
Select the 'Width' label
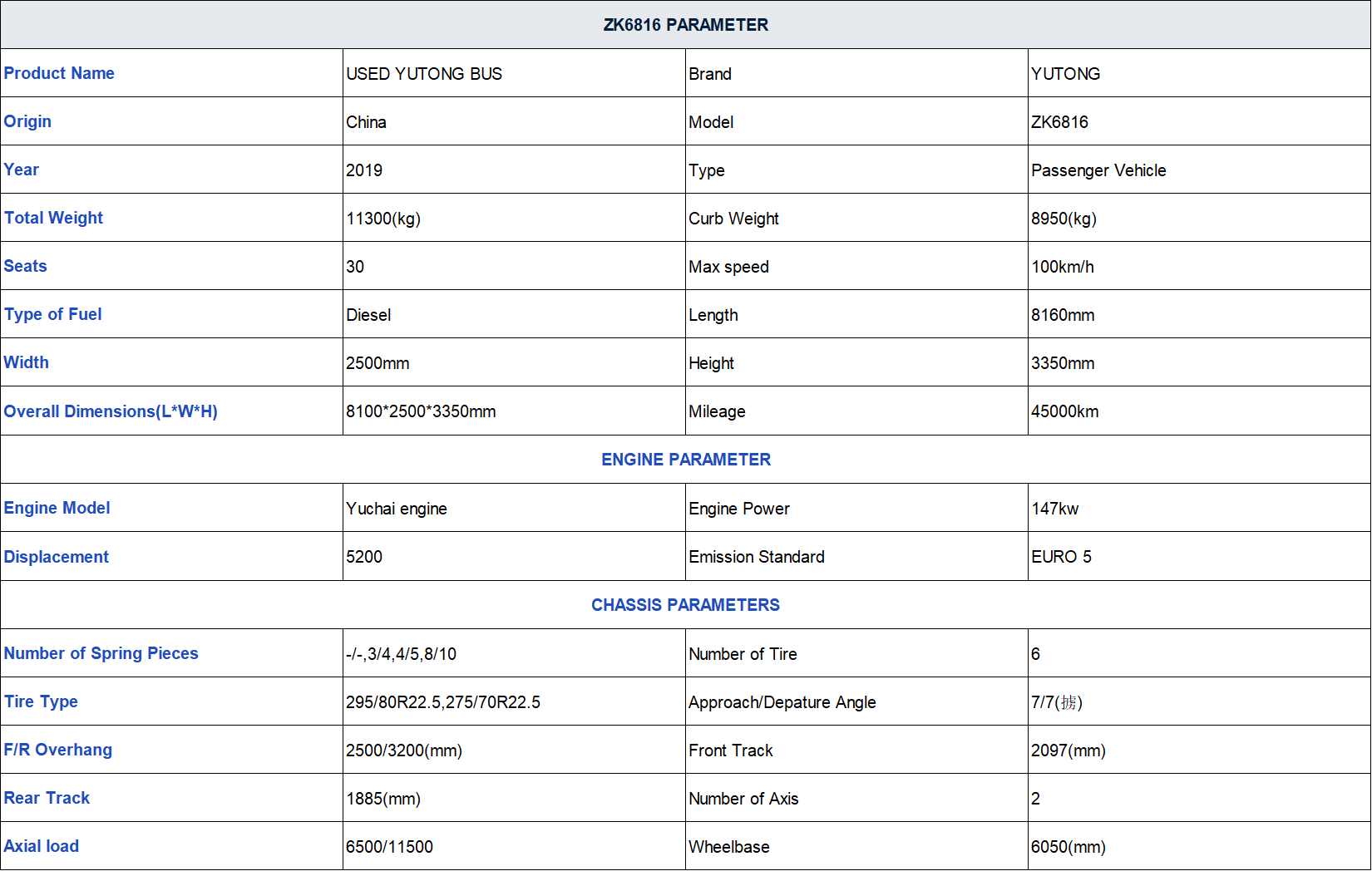coord(26,362)
